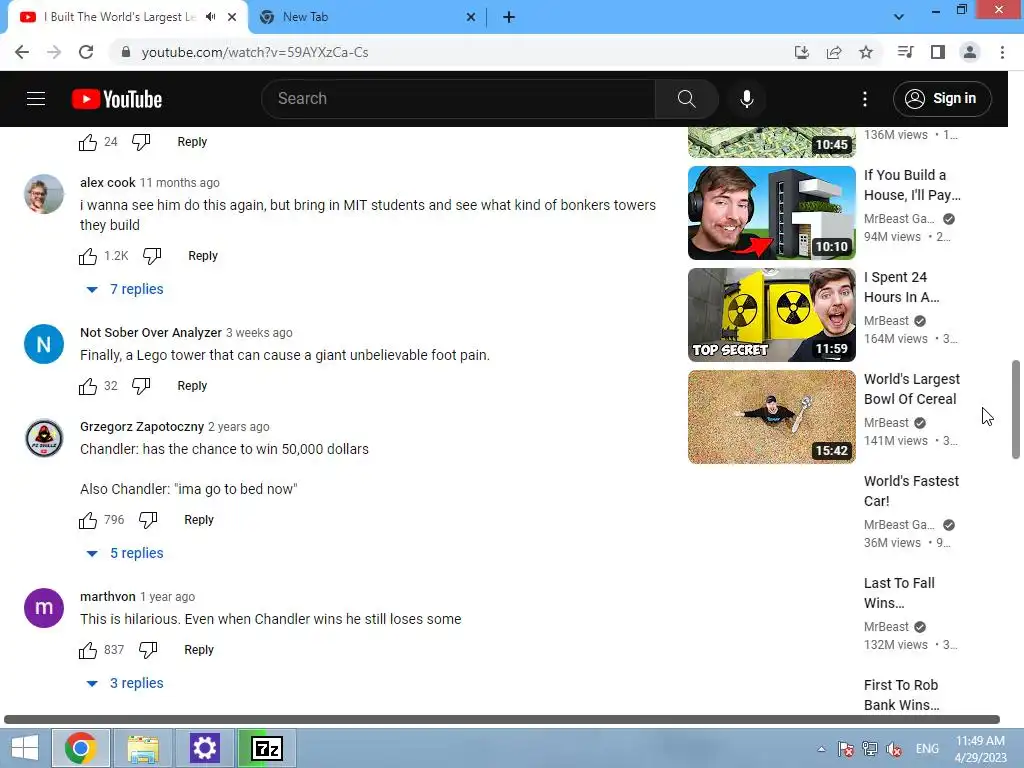Screen dimensions: 1024x768
Task: Like Grzegorz Zapotoczny's comment
Action: pos(88,520)
